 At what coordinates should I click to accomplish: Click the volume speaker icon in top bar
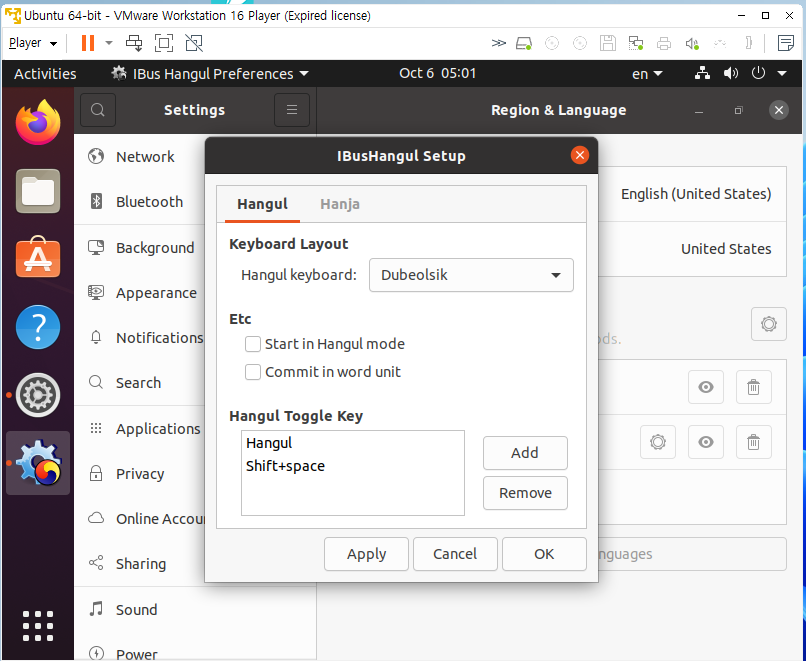pos(730,74)
